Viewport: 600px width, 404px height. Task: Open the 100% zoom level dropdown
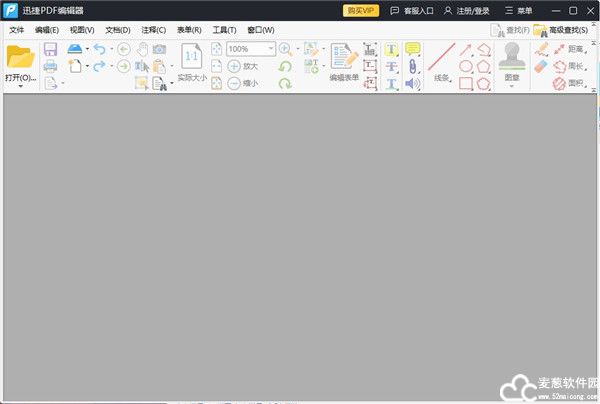(x=271, y=48)
